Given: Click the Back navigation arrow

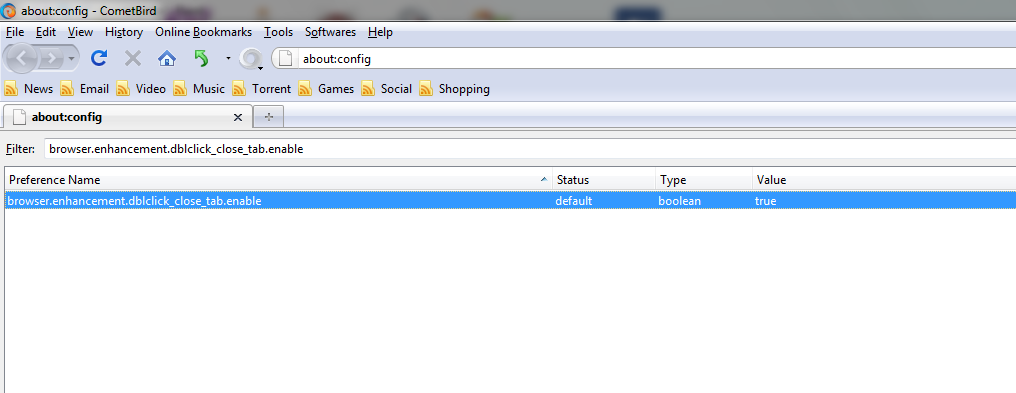Looking at the screenshot, I should (21, 59).
